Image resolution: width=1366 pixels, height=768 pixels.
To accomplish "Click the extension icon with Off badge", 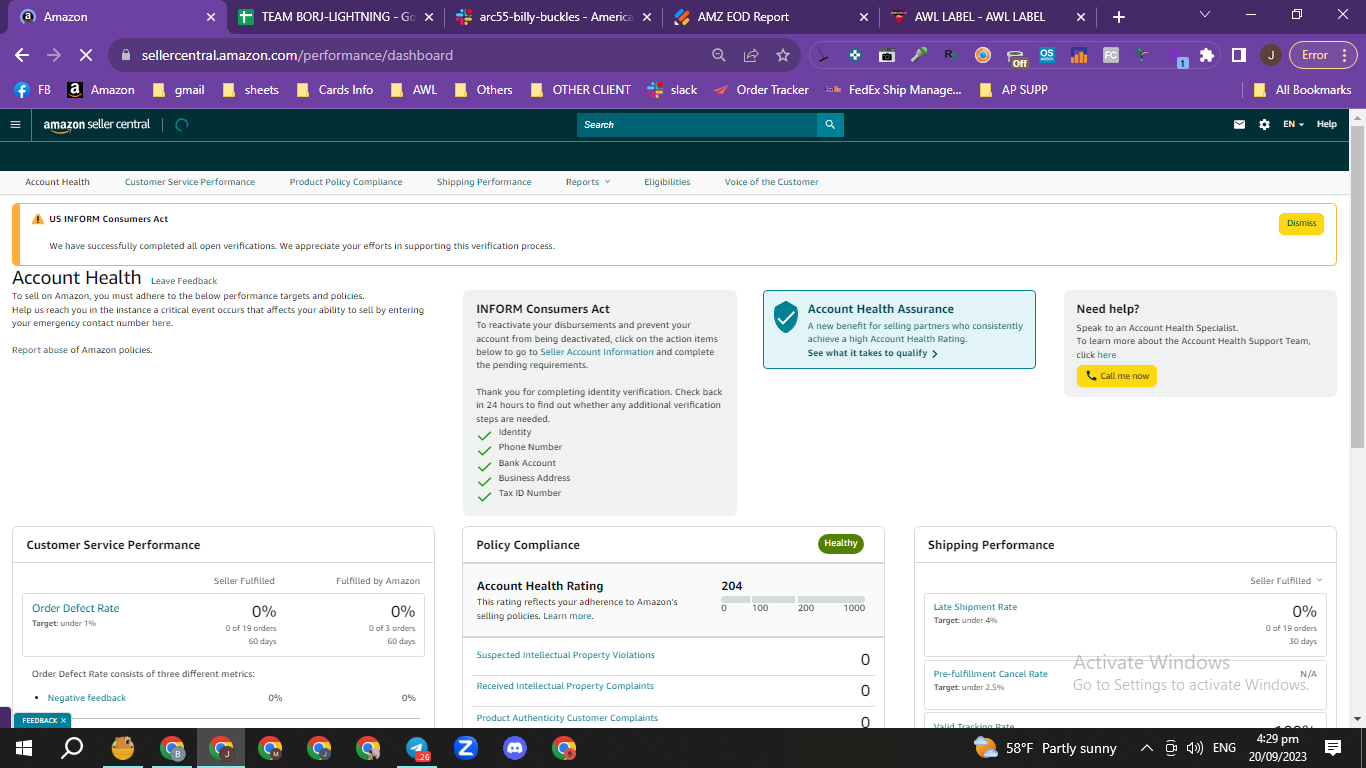I will click(1016, 57).
